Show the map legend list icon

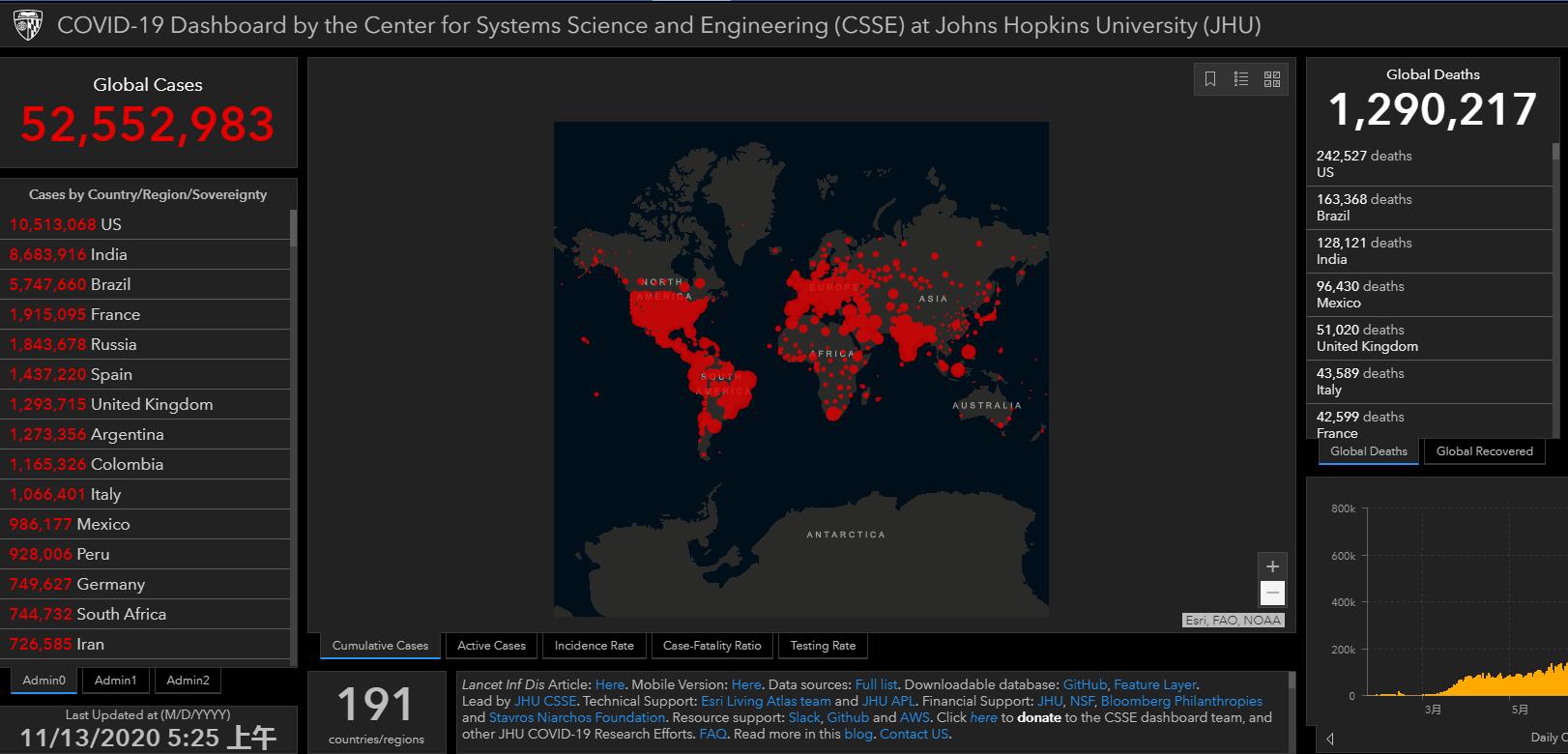[x=1241, y=79]
